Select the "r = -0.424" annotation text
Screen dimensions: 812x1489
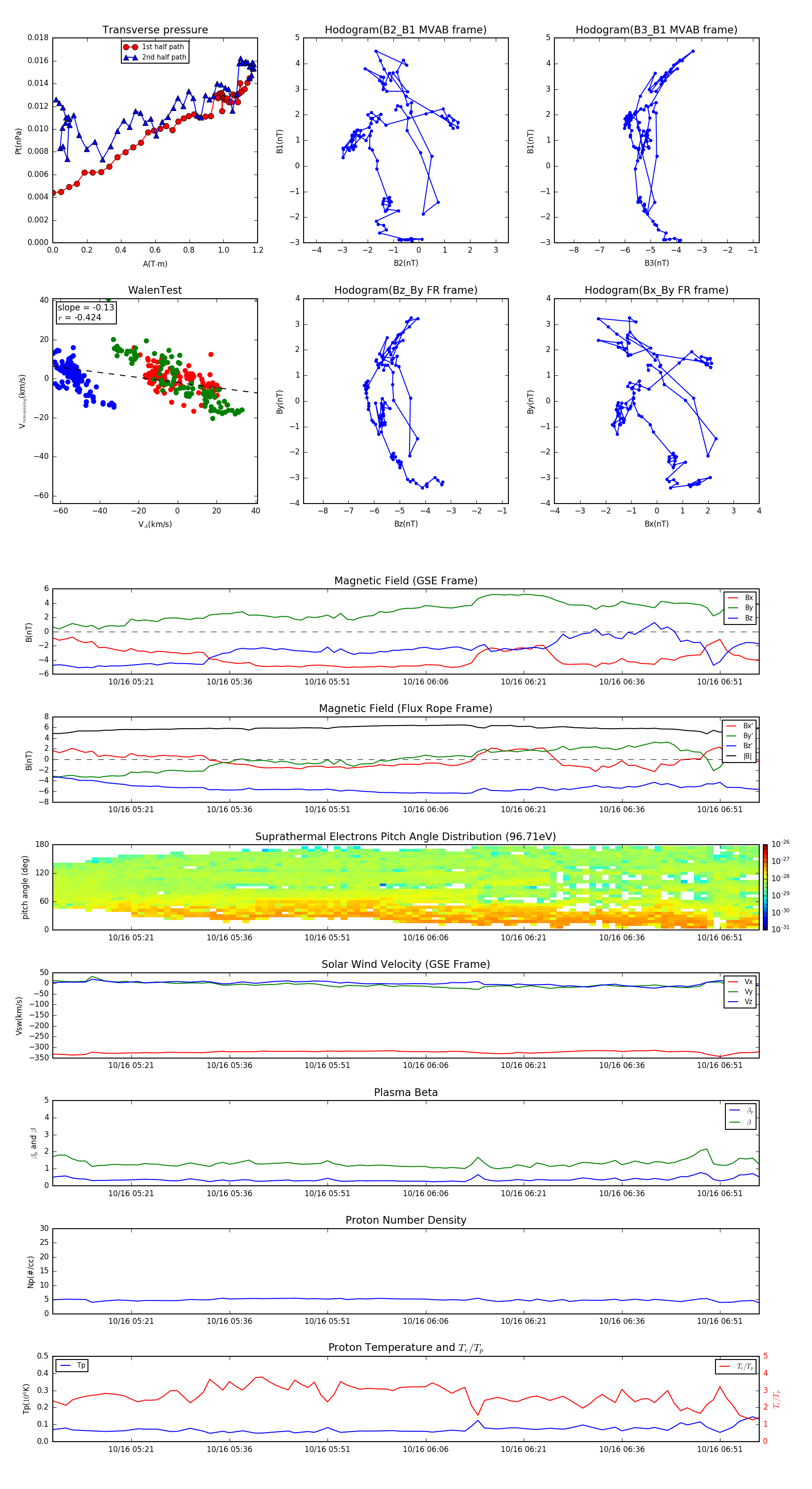(x=80, y=317)
